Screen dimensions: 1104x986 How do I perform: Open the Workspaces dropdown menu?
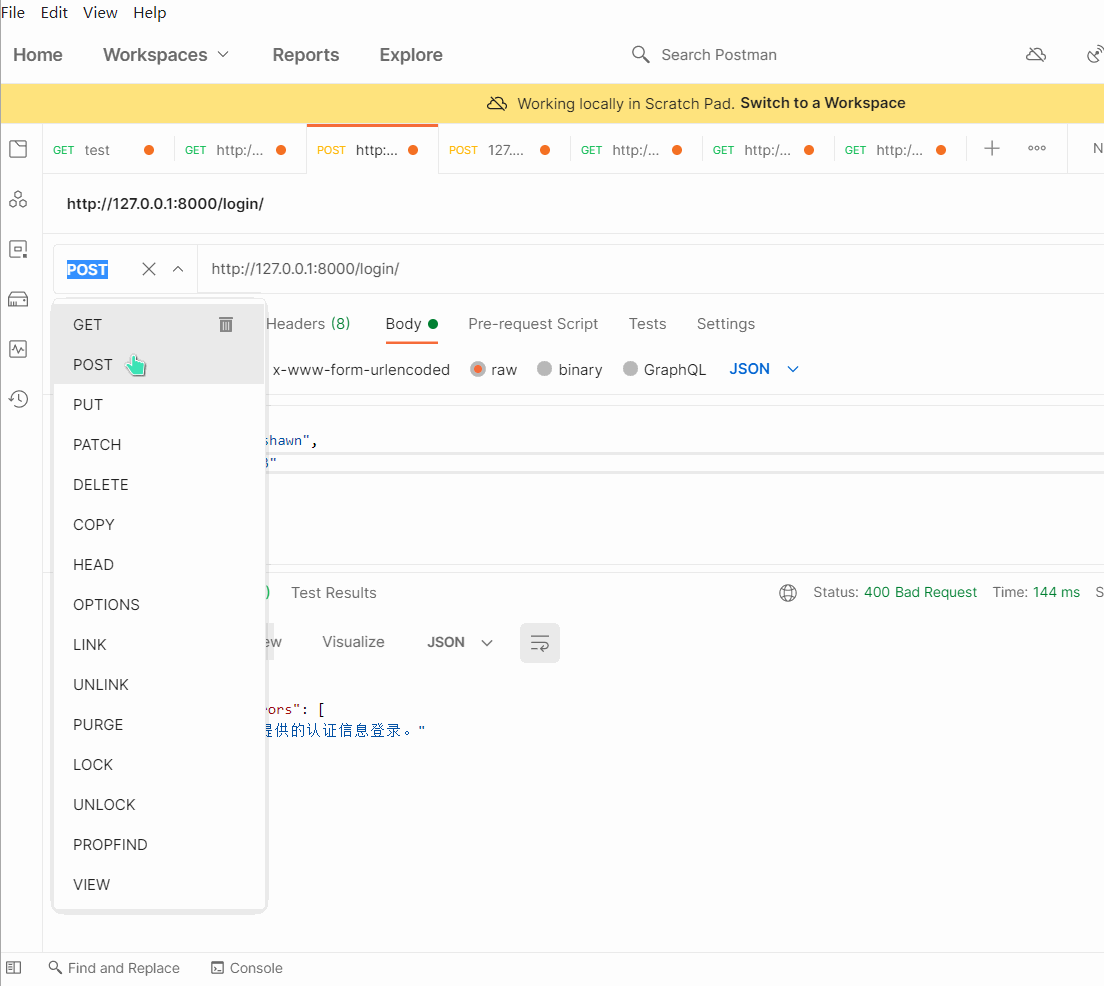pos(166,55)
